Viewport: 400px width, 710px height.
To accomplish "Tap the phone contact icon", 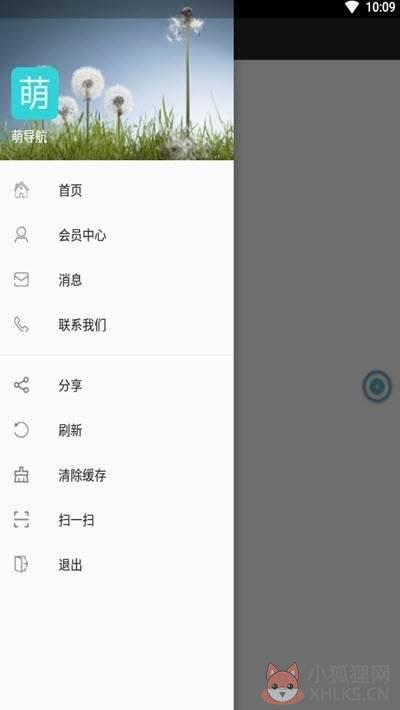I will coord(21,325).
